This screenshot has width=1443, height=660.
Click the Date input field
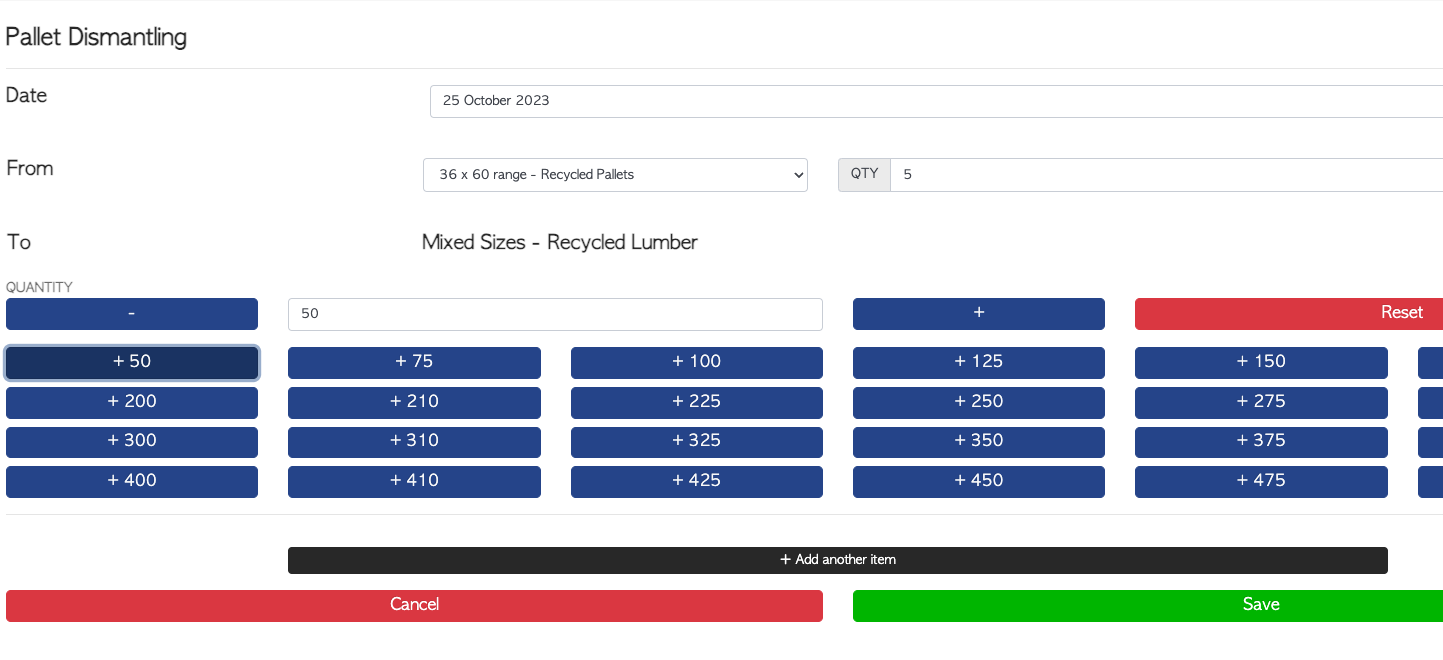pyautogui.click(x=936, y=101)
